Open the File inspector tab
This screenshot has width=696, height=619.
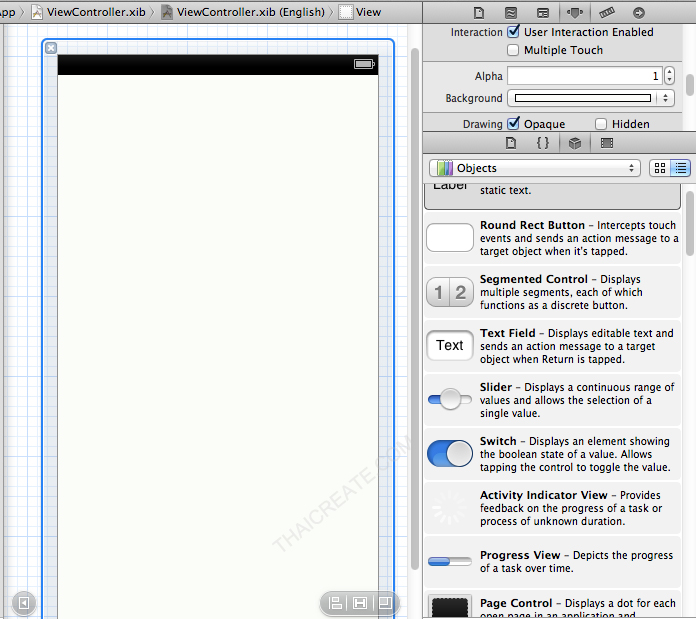478,13
